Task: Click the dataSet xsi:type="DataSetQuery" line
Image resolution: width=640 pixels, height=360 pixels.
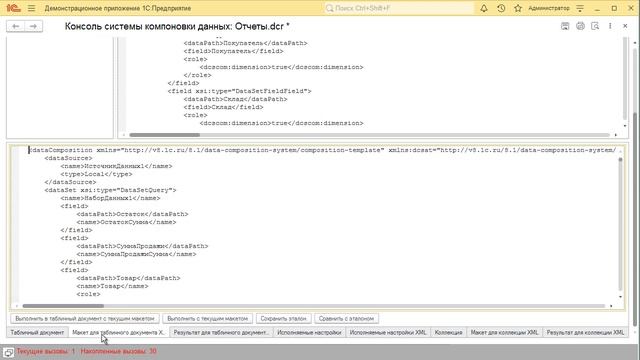Action: [110, 190]
